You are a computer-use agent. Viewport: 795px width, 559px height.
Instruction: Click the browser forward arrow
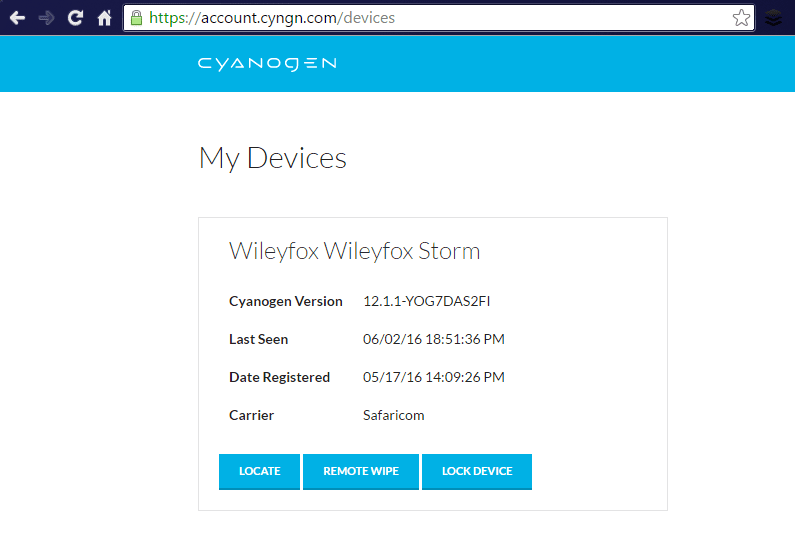tap(46, 18)
